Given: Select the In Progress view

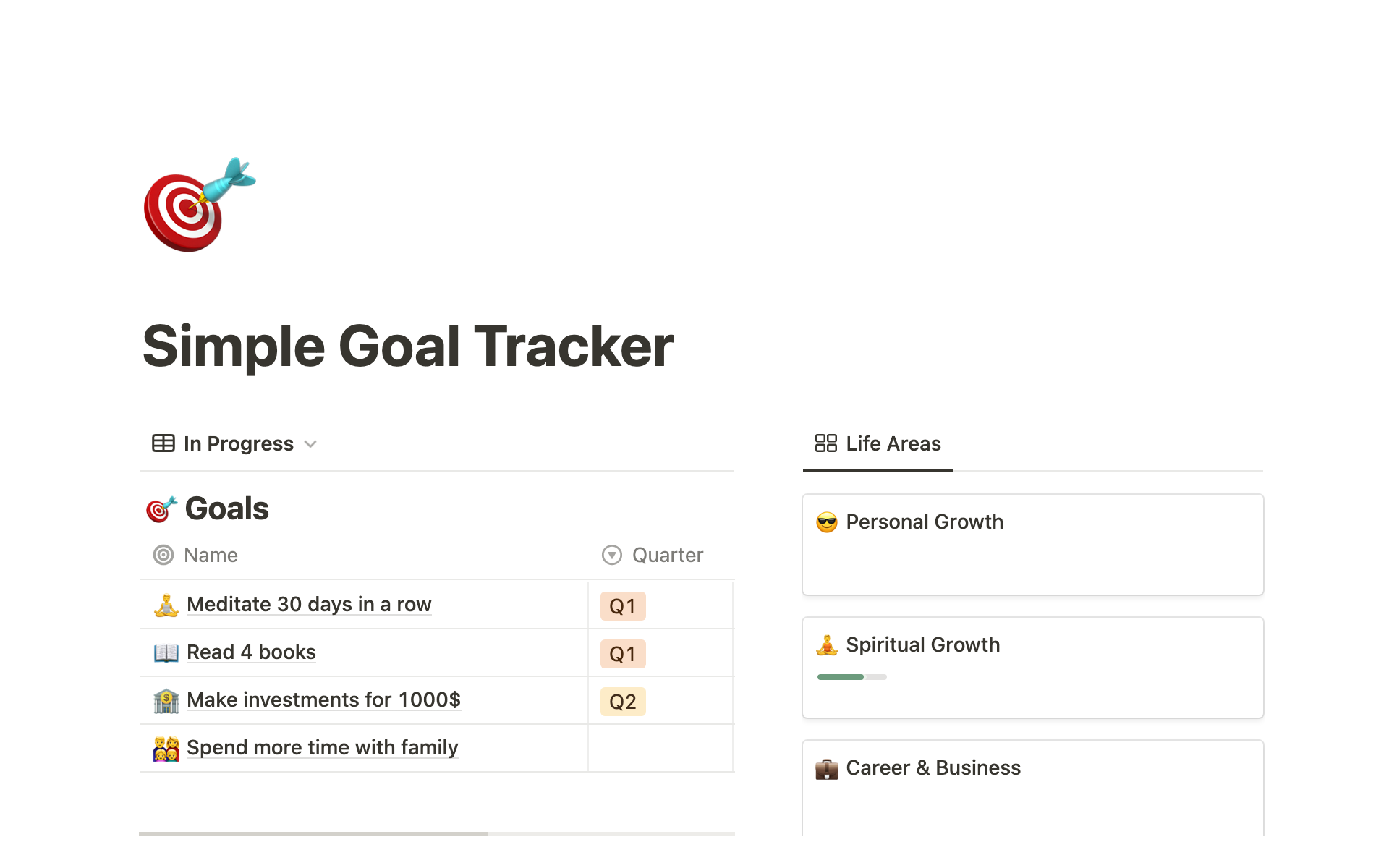Looking at the screenshot, I should (x=239, y=443).
